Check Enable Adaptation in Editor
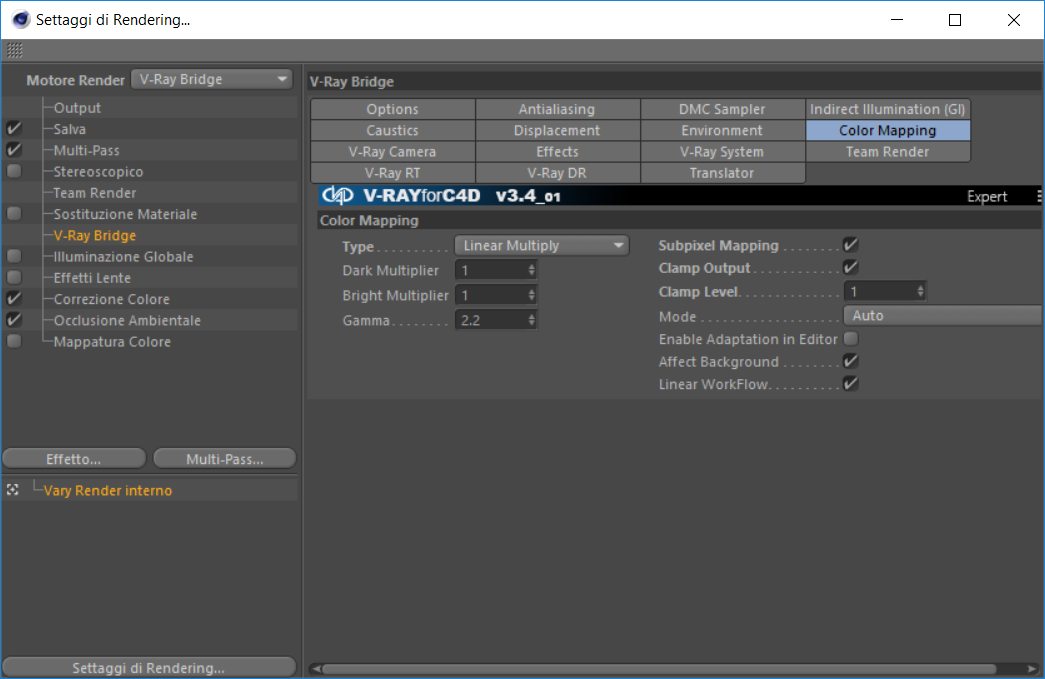Image resolution: width=1045 pixels, height=679 pixels. coord(850,339)
